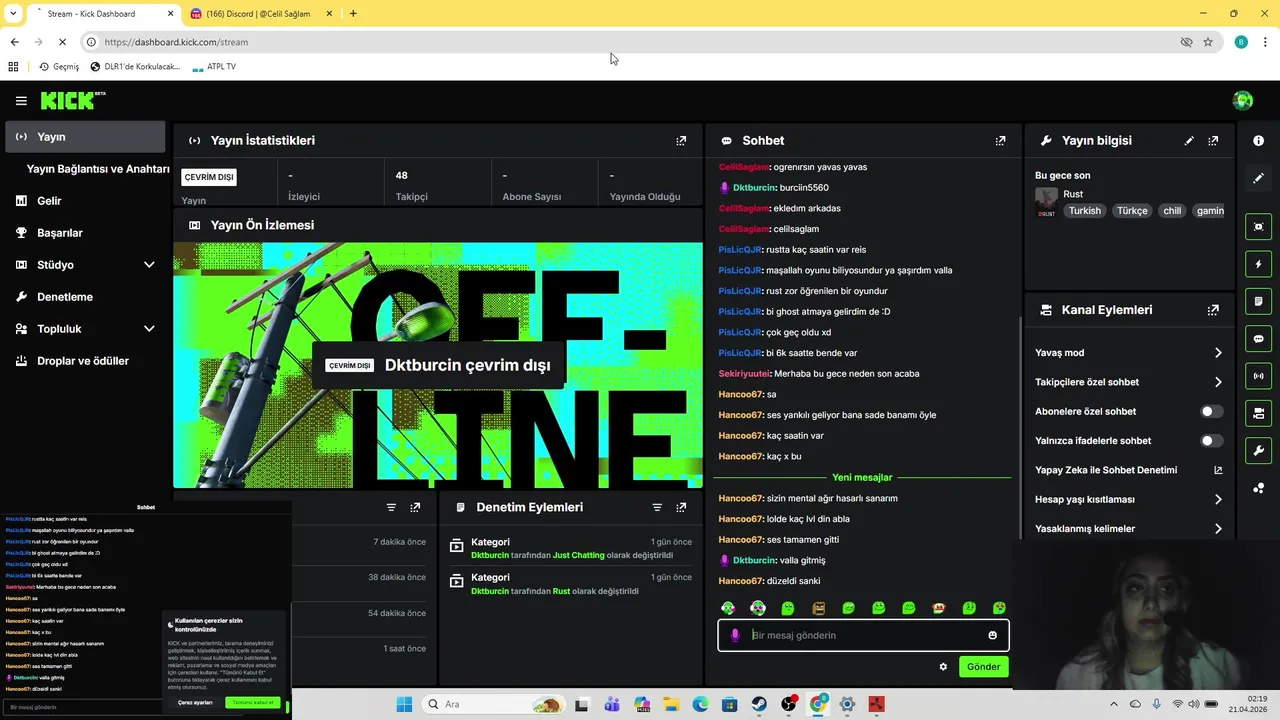
Task: Toggle the stream preview icon in the right icon strip
Action: click(1258, 227)
